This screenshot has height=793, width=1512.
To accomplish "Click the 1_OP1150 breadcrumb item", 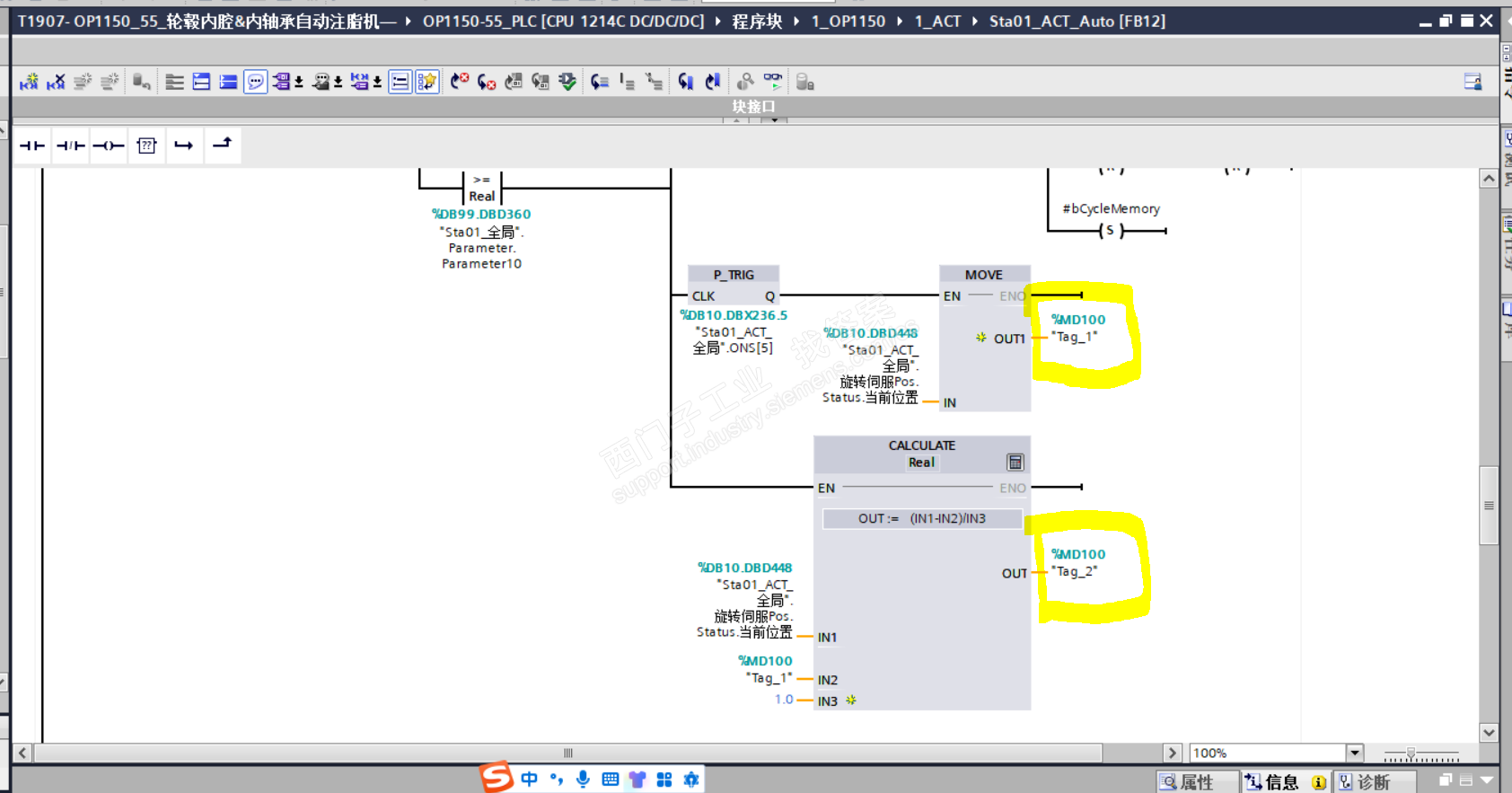I will coord(848,21).
